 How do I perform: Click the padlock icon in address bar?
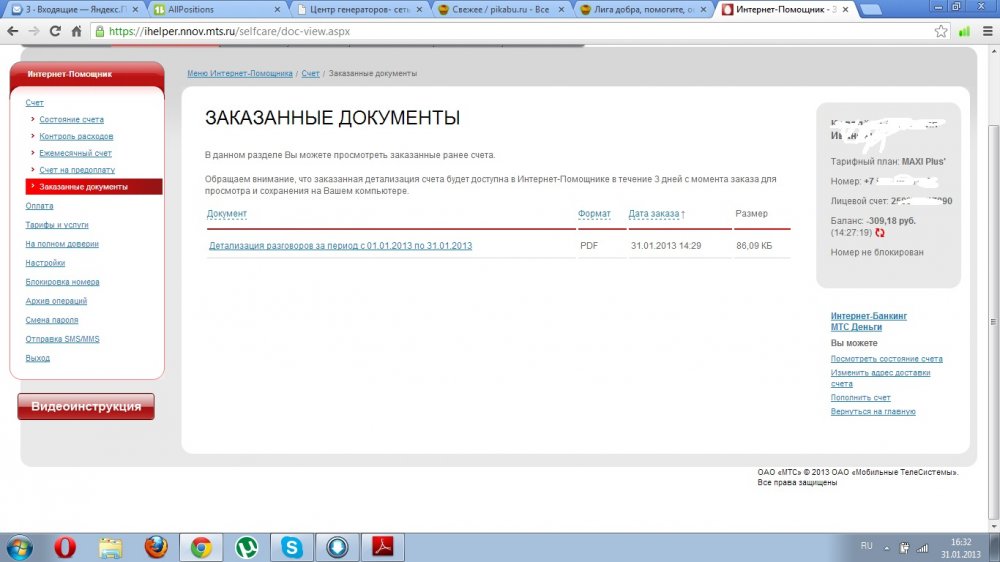(99, 31)
